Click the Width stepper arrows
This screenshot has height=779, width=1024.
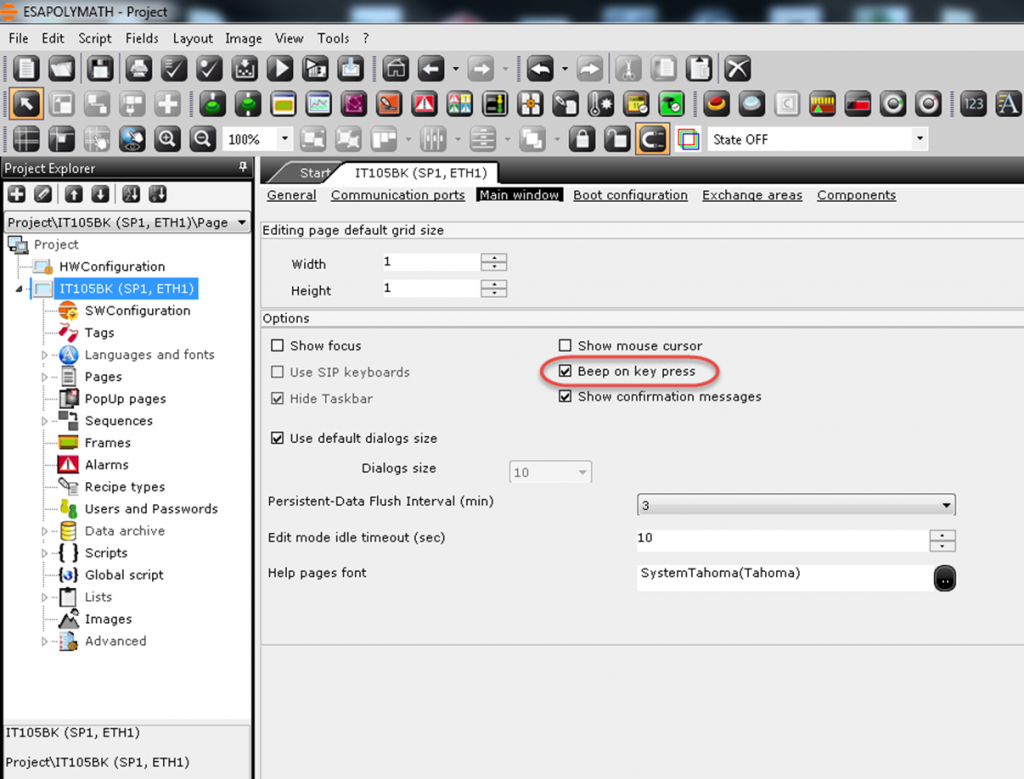pos(494,262)
